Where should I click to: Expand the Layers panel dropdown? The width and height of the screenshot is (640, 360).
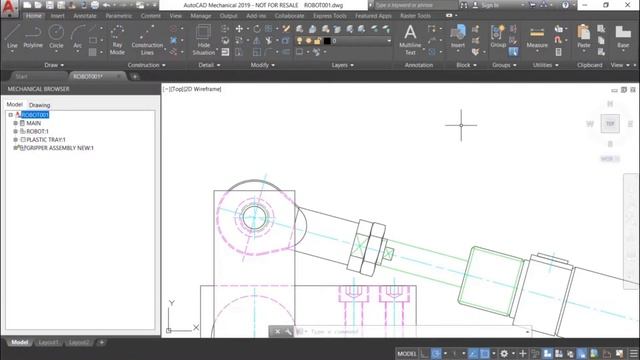342,65
